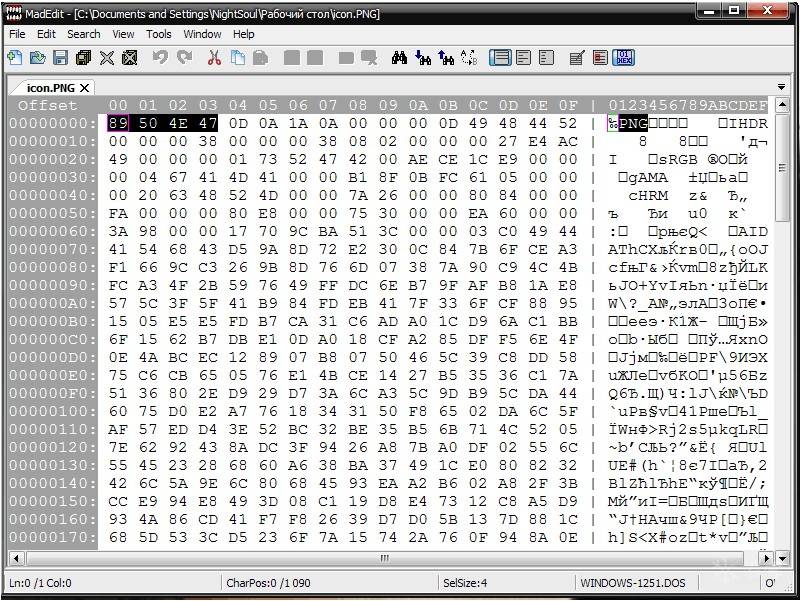The height and width of the screenshot is (601, 801).
Task: Click the vertical scrollbar thumb
Action: click(x=782, y=167)
